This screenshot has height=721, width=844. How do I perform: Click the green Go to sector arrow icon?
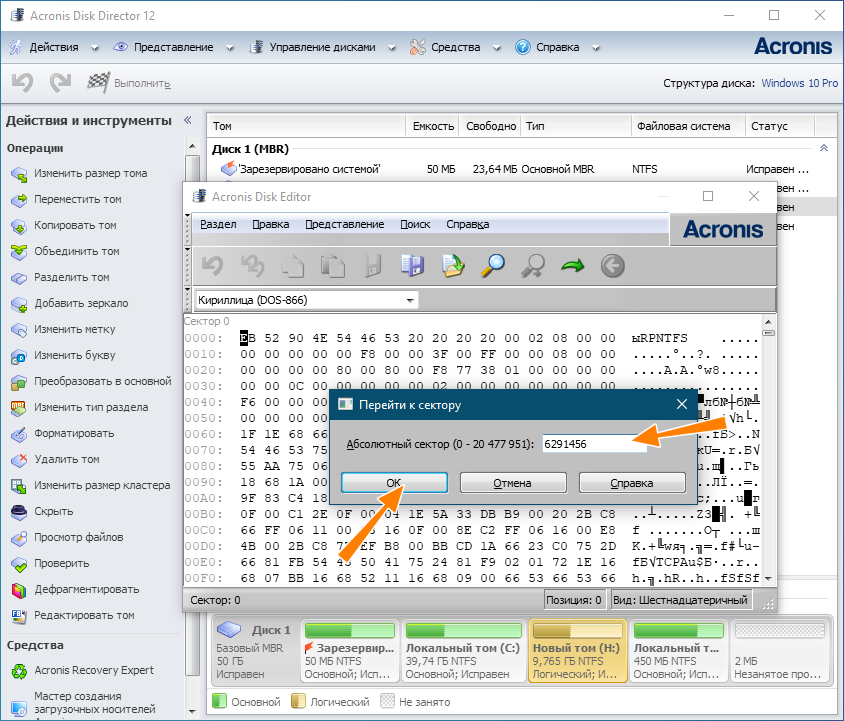point(572,265)
